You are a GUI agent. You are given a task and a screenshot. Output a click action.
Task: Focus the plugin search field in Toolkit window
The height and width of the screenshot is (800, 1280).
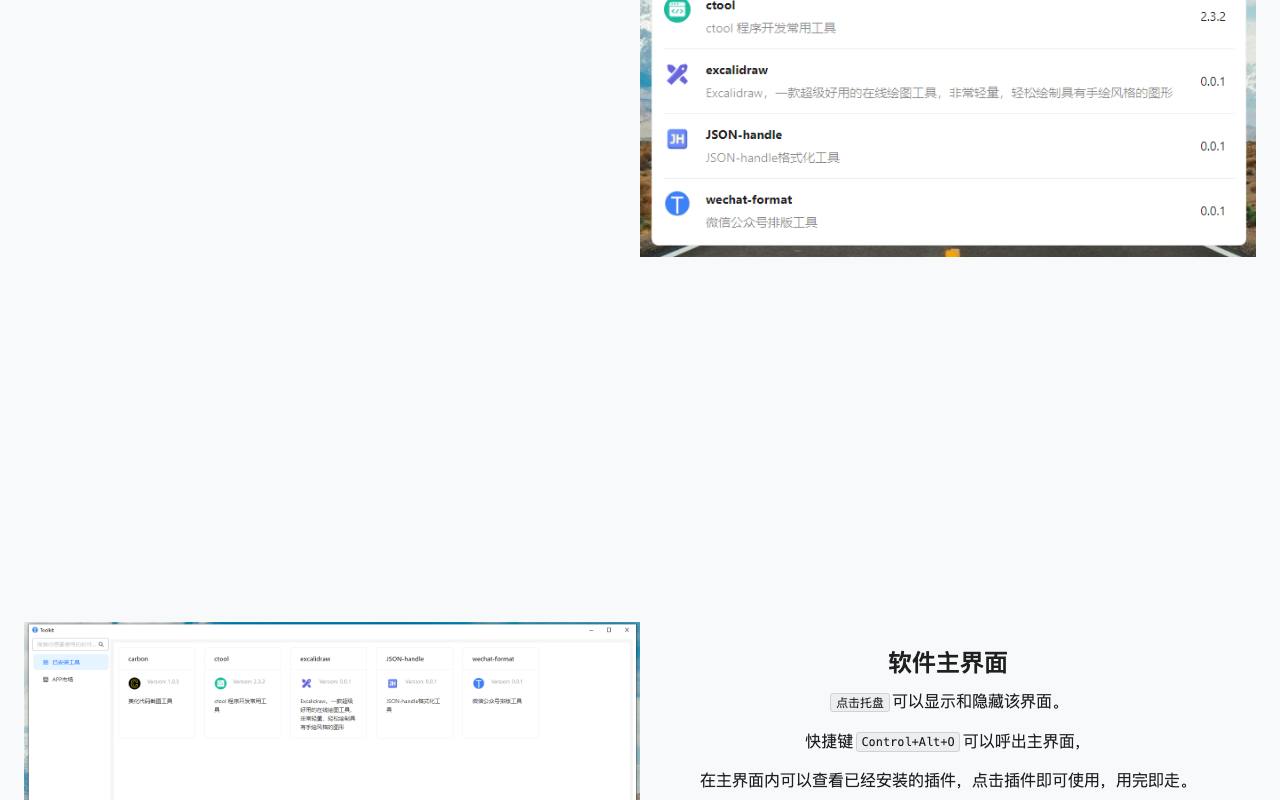pos(70,645)
